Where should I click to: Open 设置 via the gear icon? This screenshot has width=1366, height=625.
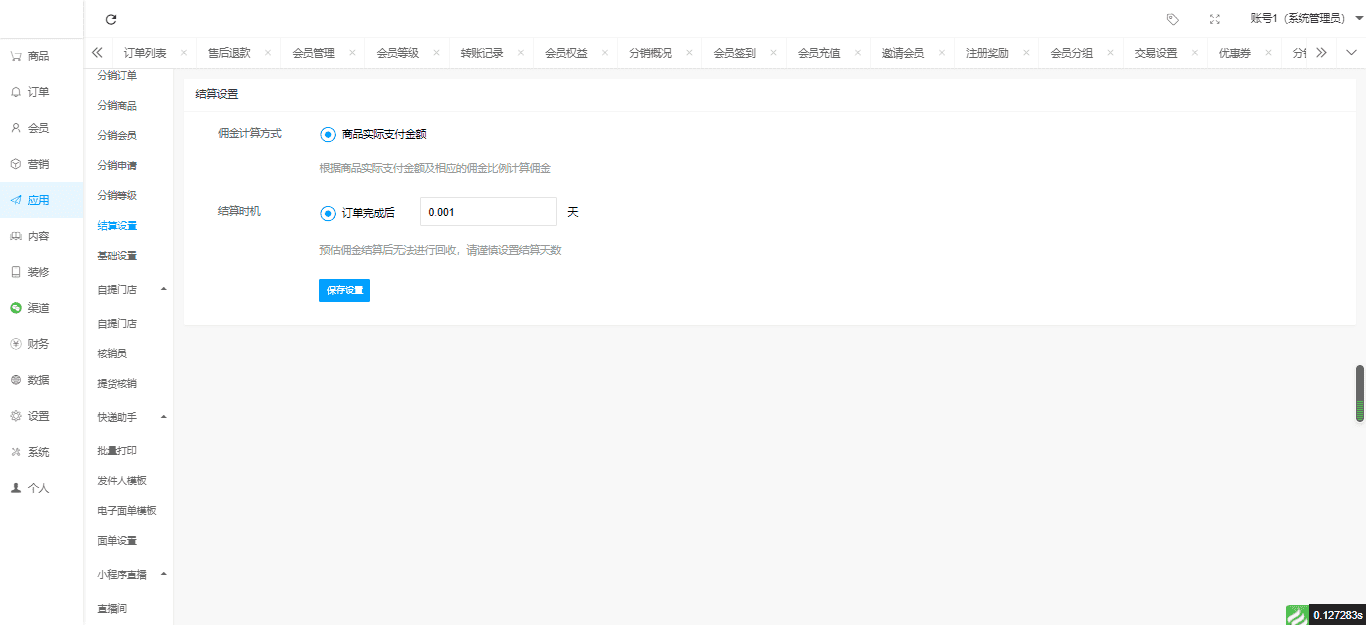click(16, 416)
